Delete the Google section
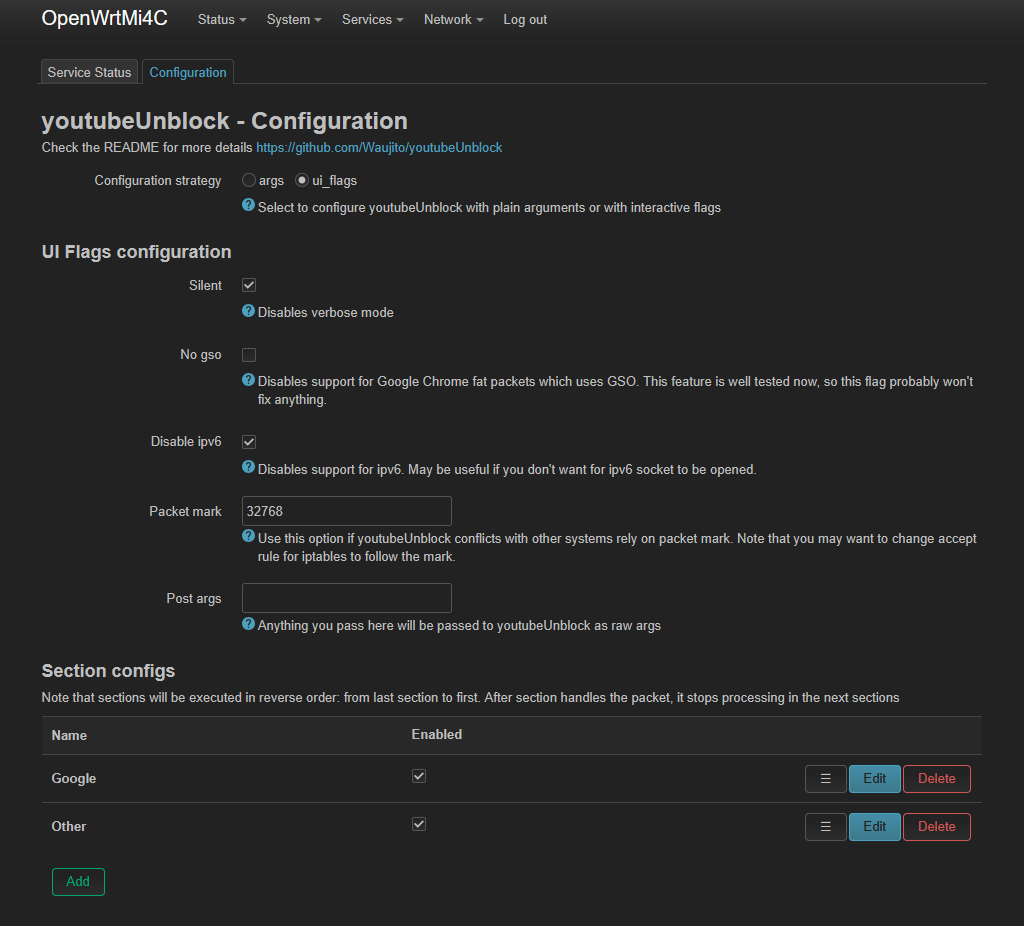 tap(936, 778)
